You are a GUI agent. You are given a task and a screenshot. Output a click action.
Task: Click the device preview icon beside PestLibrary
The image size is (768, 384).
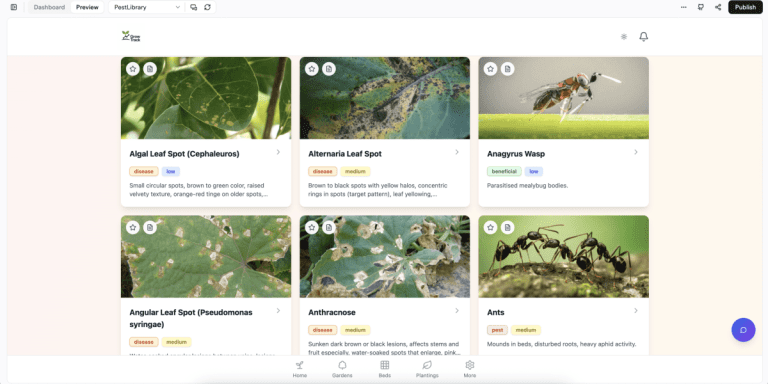(193, 7)
